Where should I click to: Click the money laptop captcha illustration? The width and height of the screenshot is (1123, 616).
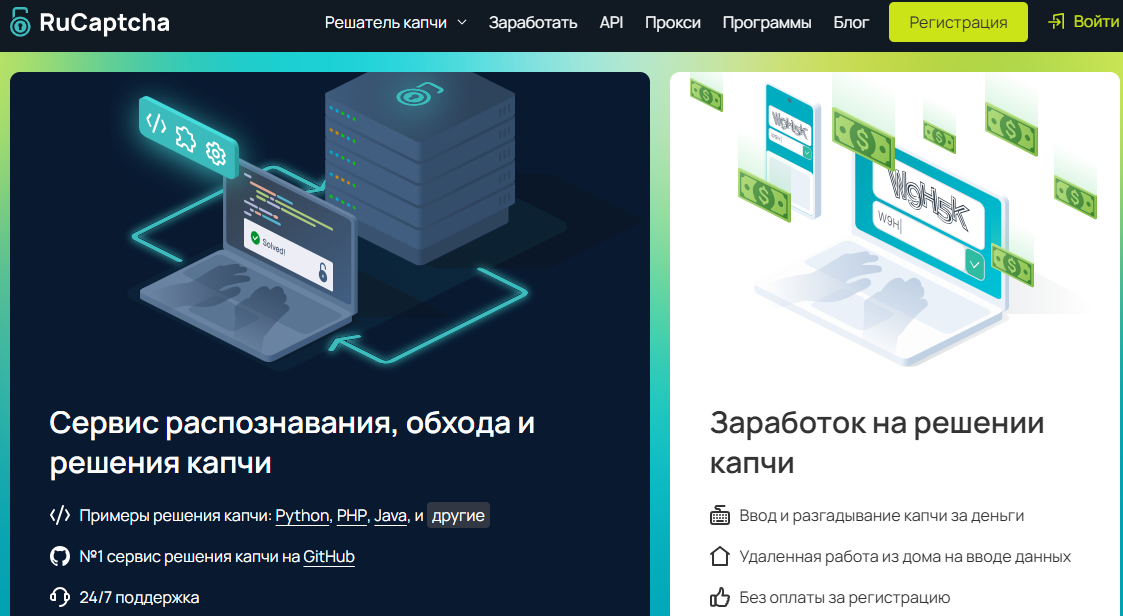(x=895, y=222)
